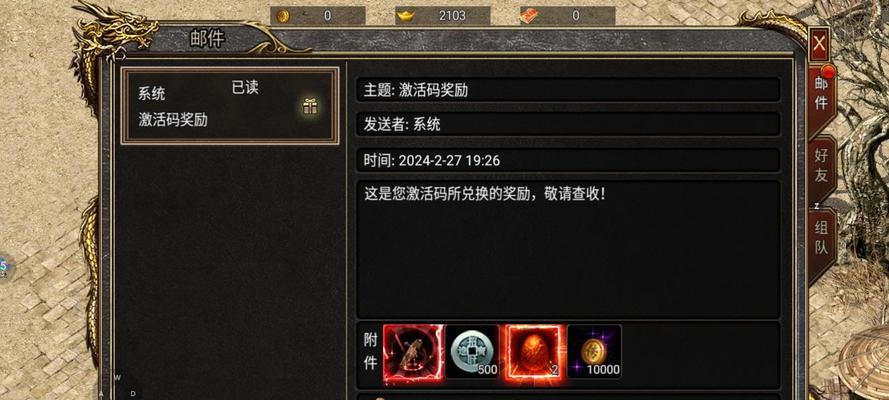889x400 pixels.
Task: Switch to the 组队 side tab
Action: [822, 237]
